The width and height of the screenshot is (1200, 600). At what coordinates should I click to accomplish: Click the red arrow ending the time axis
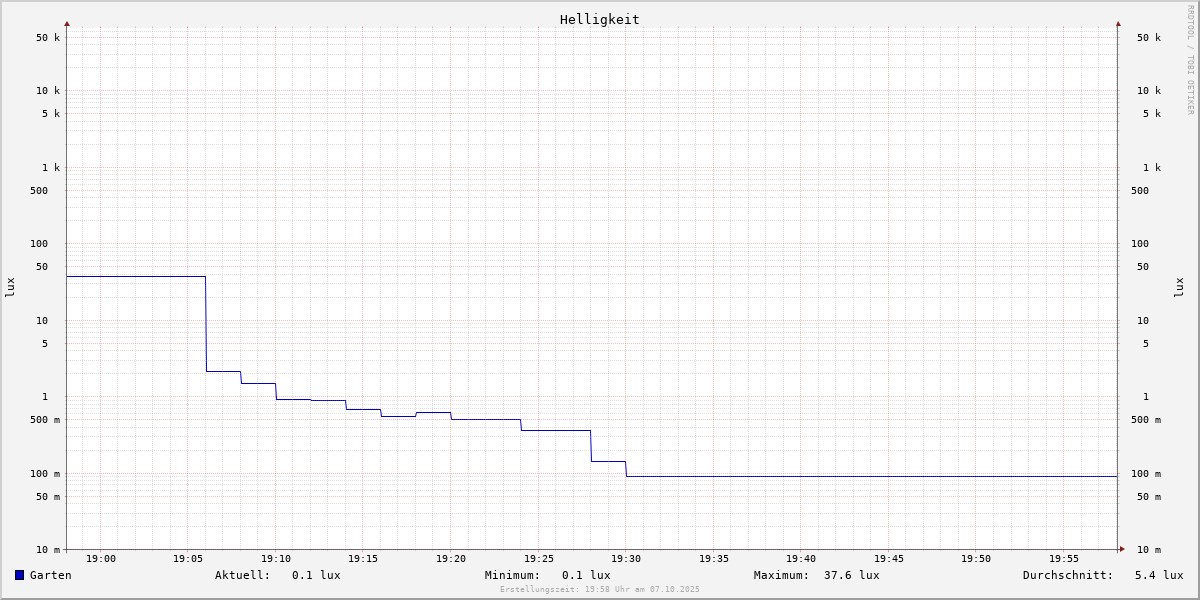(x=1122, y=549)
